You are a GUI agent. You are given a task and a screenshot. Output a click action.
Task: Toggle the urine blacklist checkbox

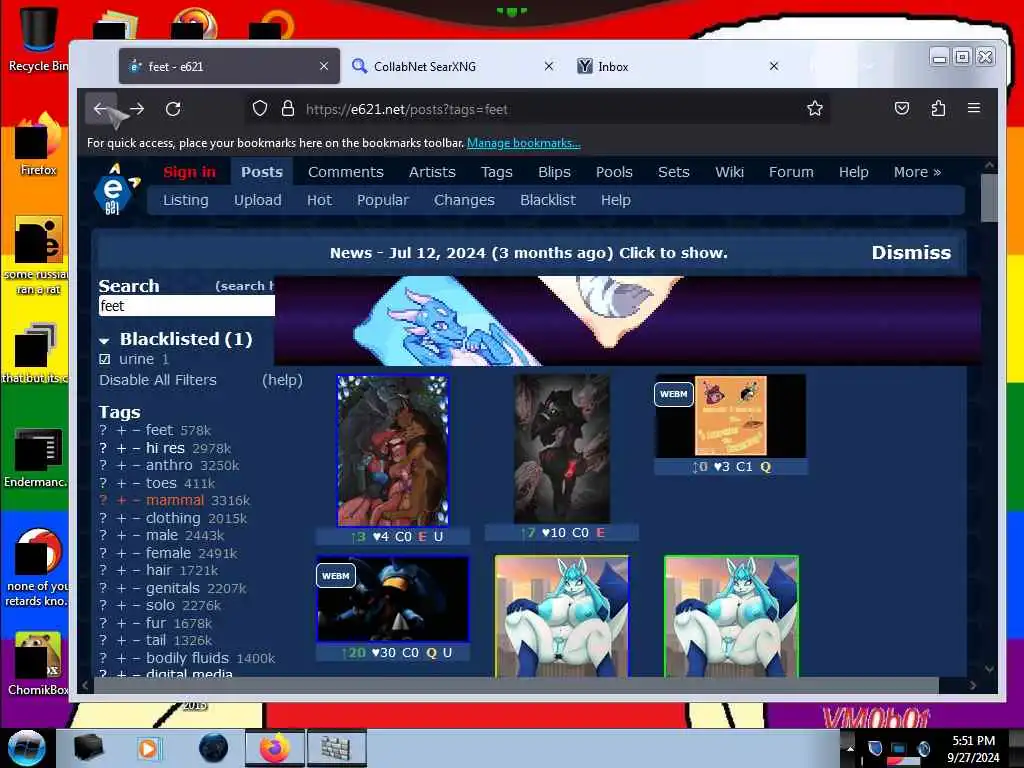pos(104,359)
